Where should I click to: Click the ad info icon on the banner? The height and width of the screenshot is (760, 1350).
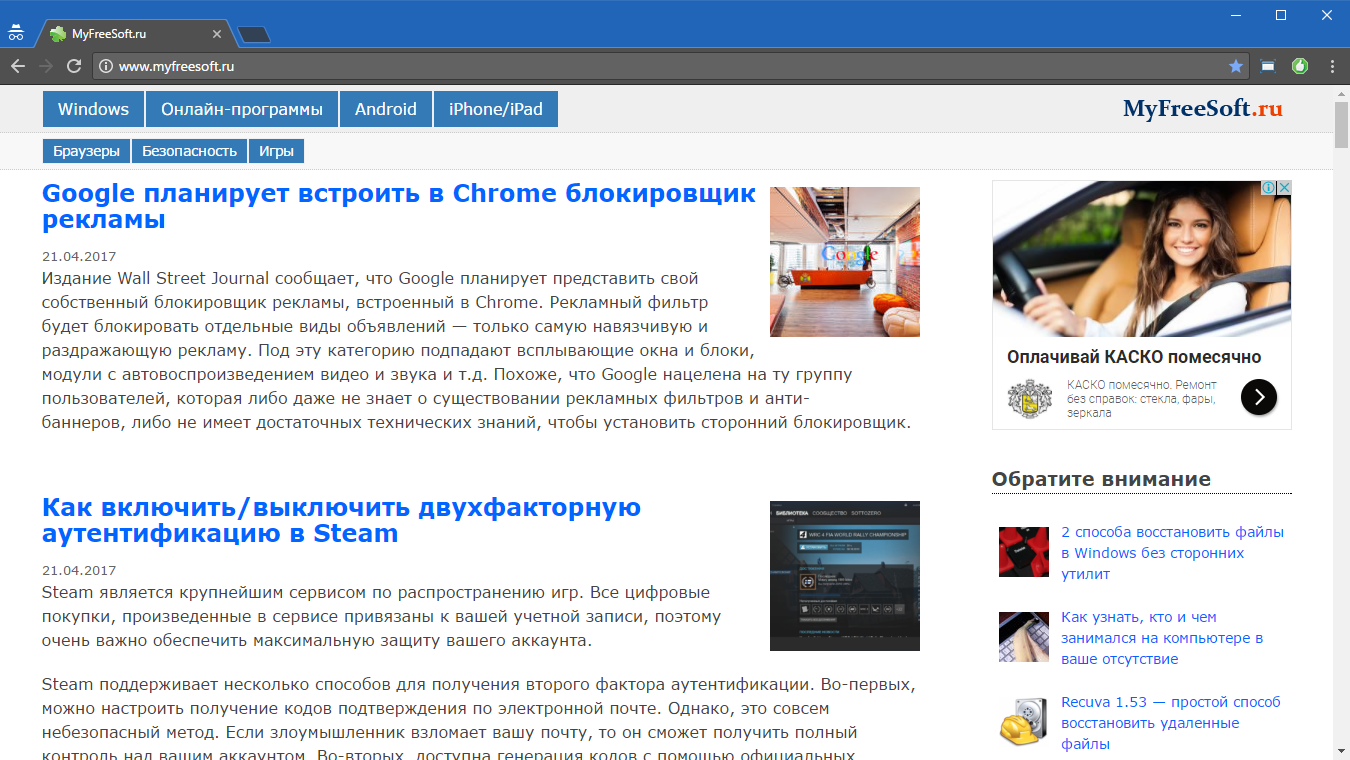click(1267, 188)
